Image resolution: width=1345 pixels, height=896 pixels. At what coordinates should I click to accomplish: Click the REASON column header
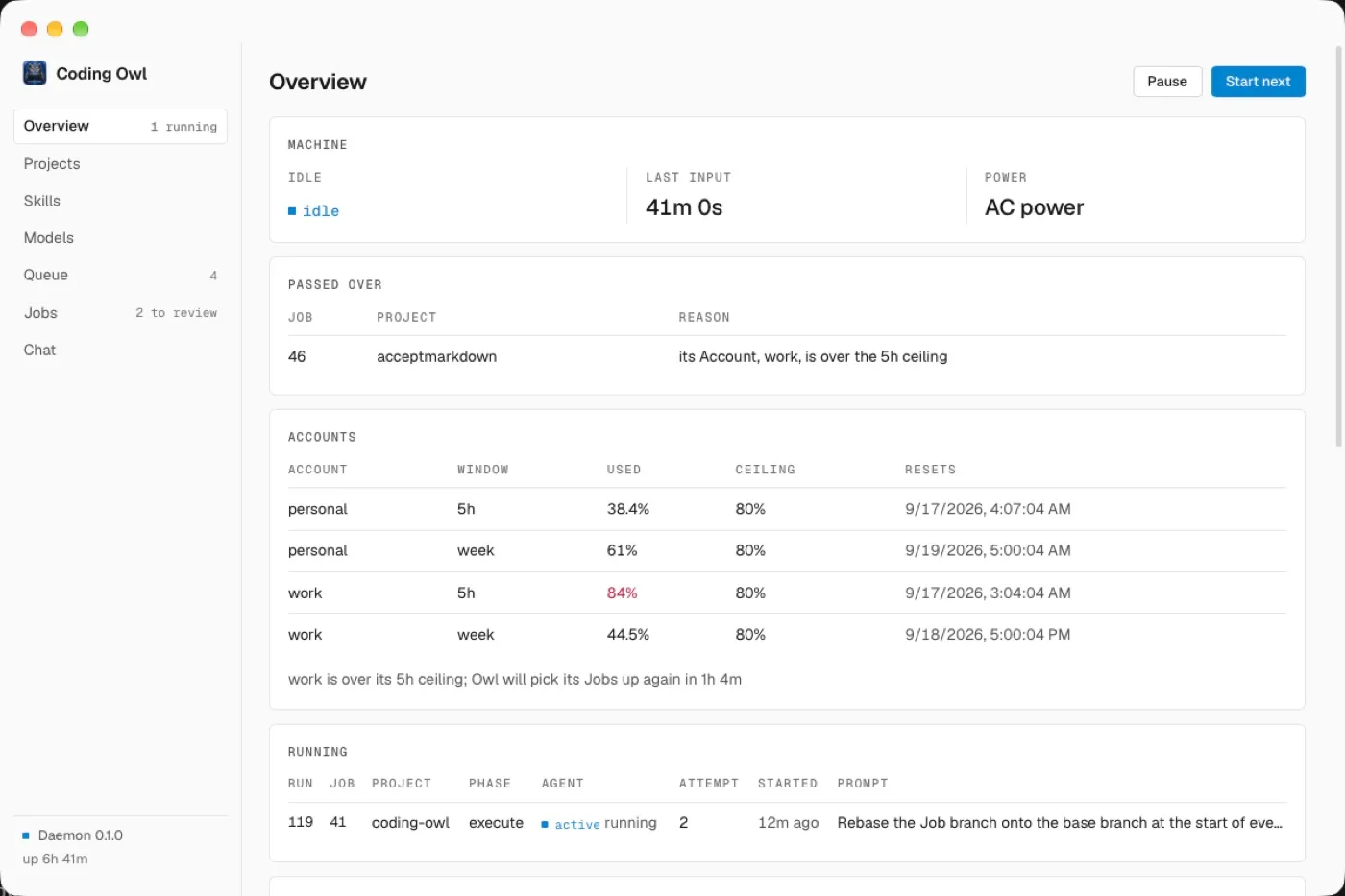pos(704,317)
